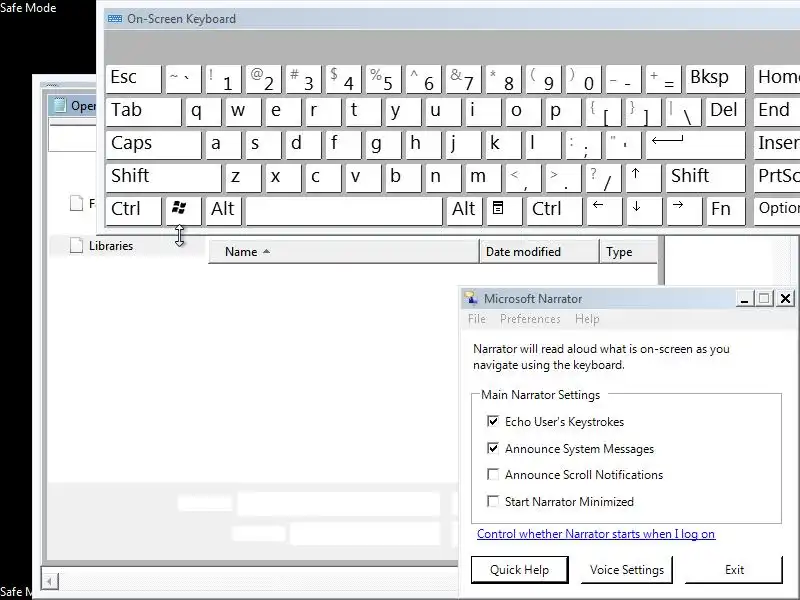
Task: Click the semicolon colon key
Action: (x=584, y=144)
